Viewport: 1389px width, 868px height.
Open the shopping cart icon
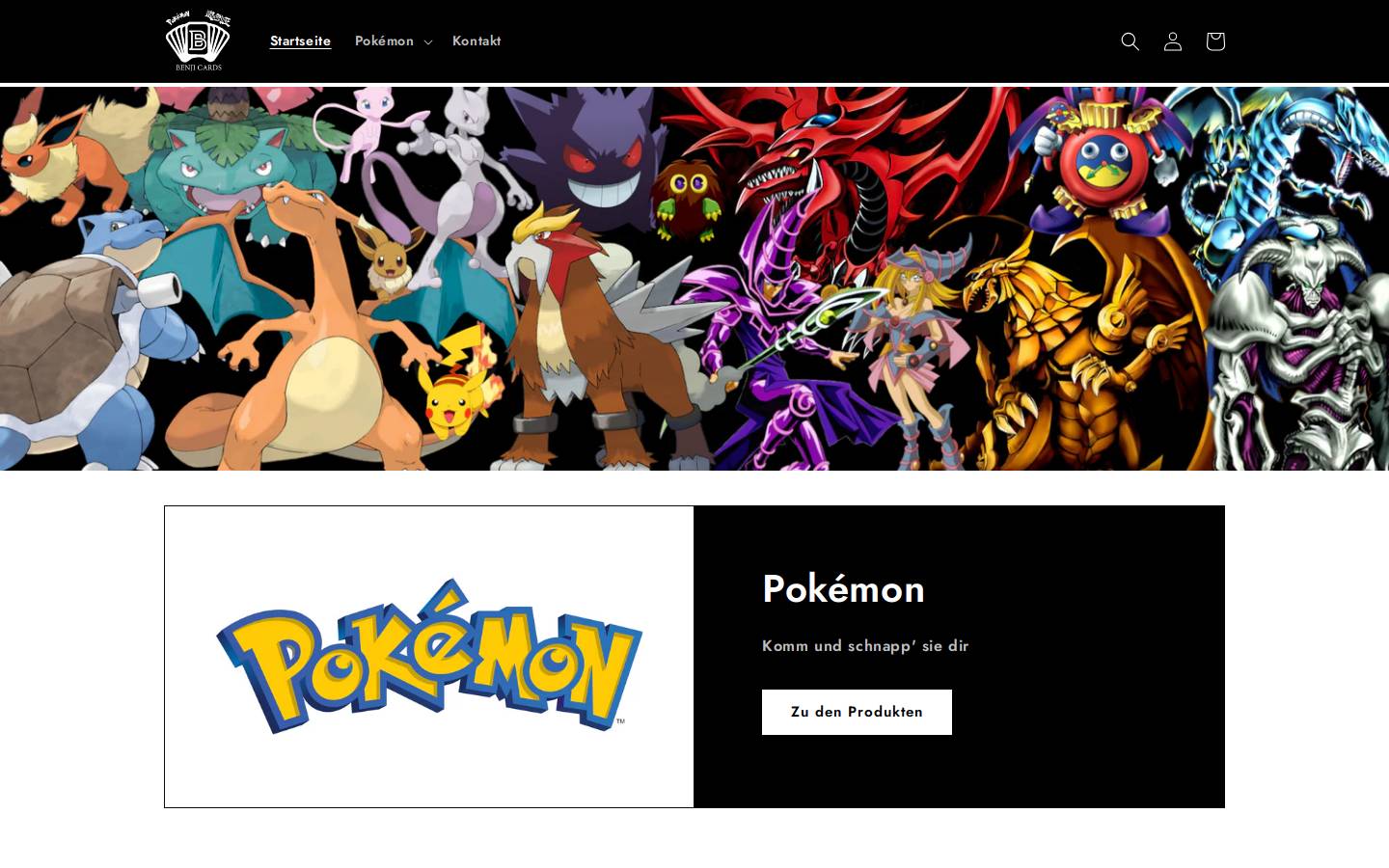tap(1214, 41)
